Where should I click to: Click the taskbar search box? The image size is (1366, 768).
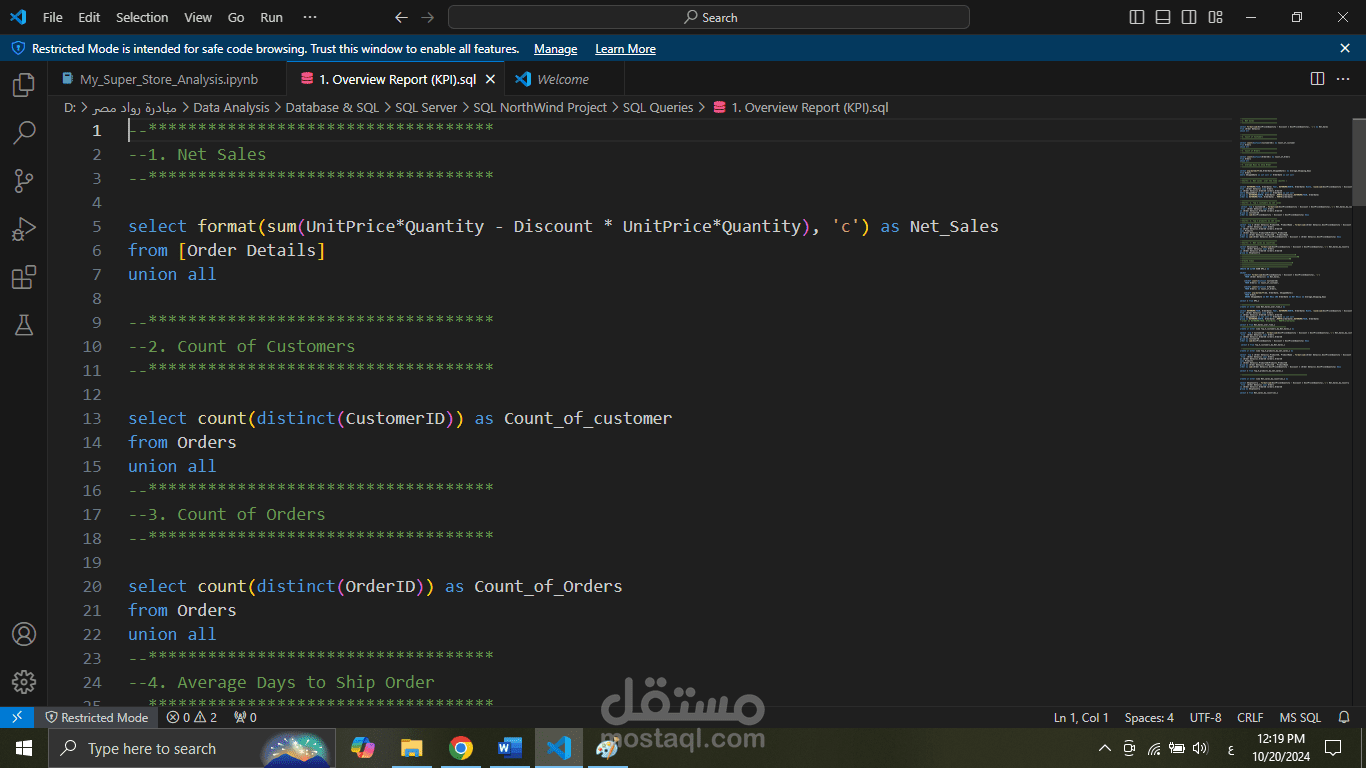(193, 748)
